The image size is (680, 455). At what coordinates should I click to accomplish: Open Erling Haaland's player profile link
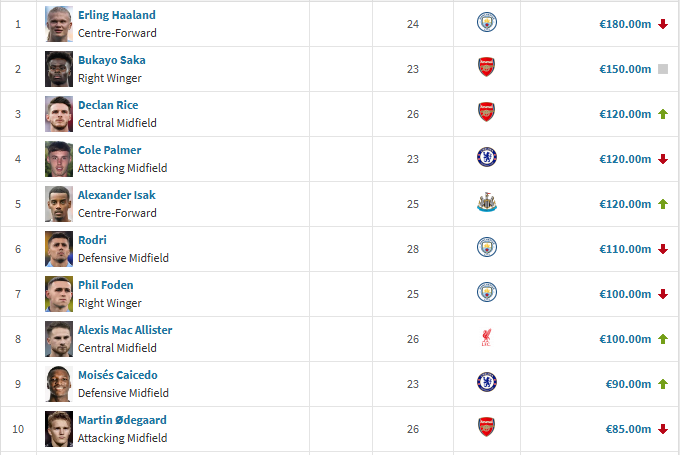117,15
